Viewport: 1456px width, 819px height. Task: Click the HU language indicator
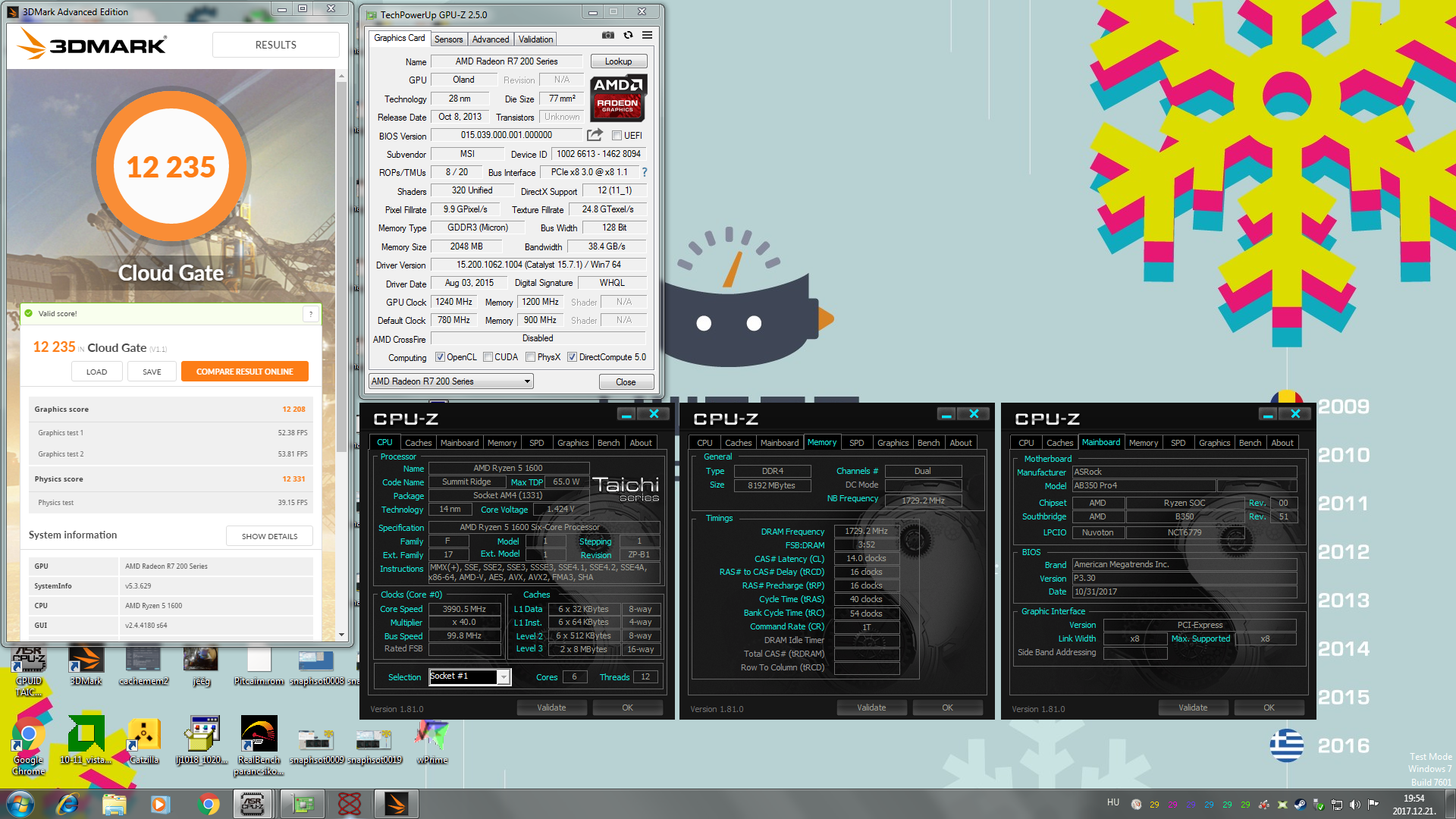tap(1113, 802)
